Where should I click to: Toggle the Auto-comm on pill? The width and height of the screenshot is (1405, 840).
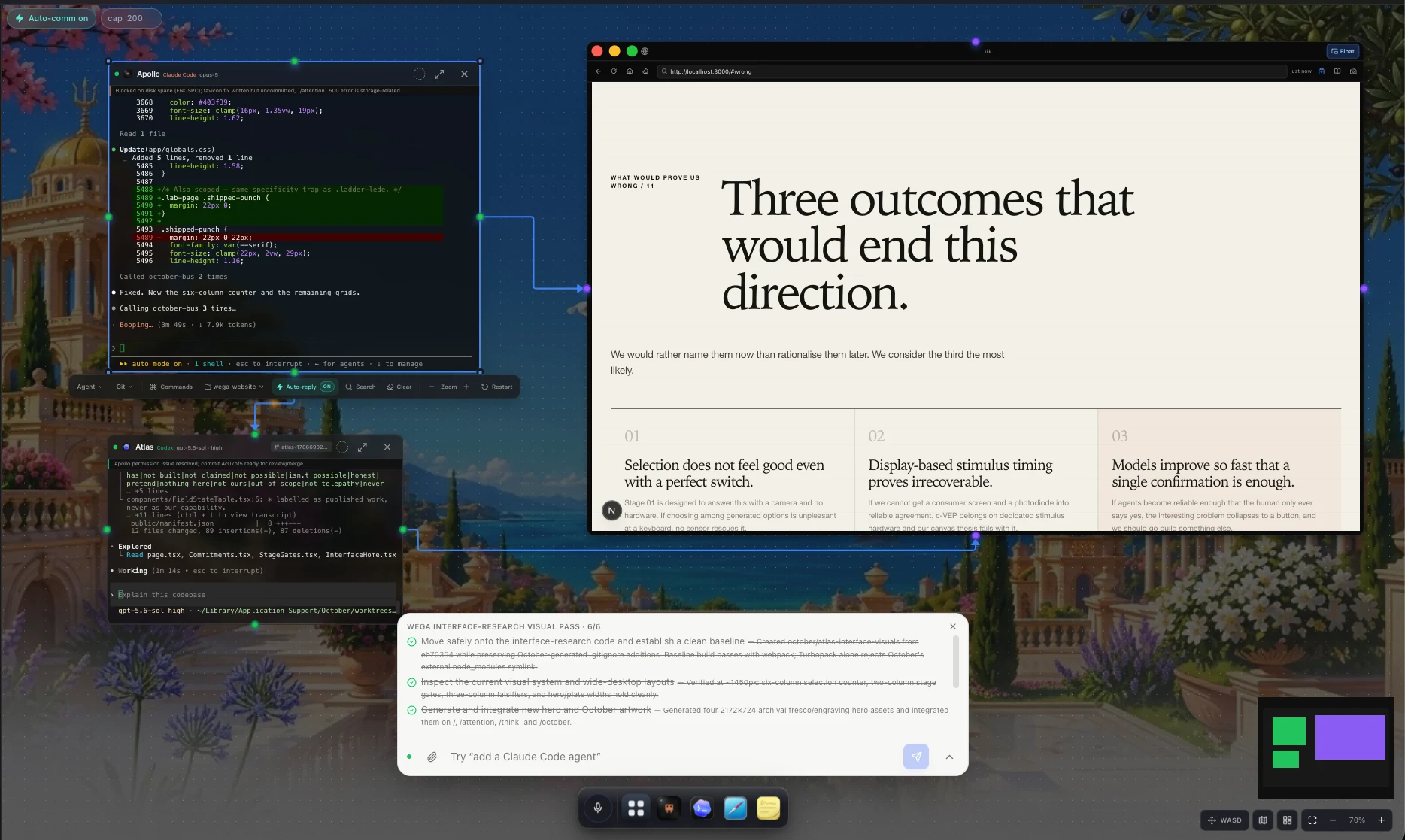pos(51,18)
